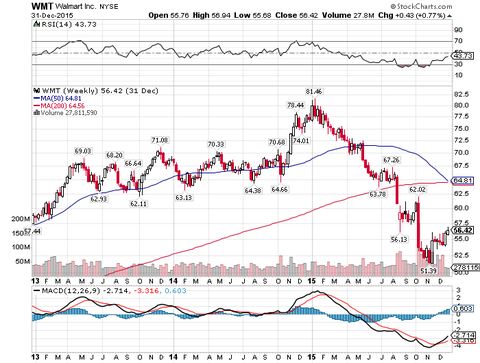Click the High 56.94 value

pyautogui.click(x=212, y=15)
